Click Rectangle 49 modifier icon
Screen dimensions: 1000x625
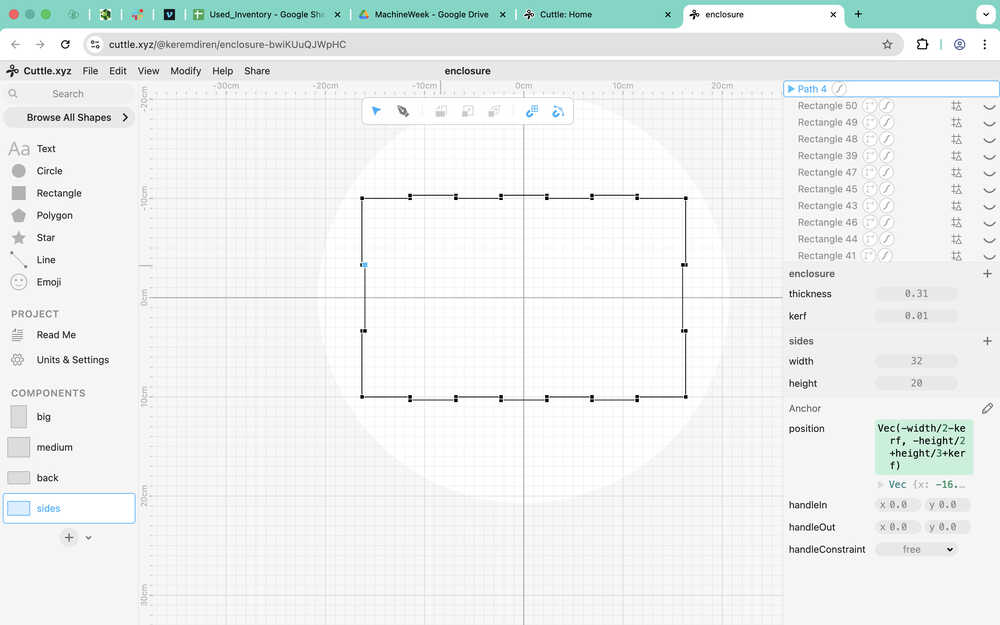click(x=957, y=122)
